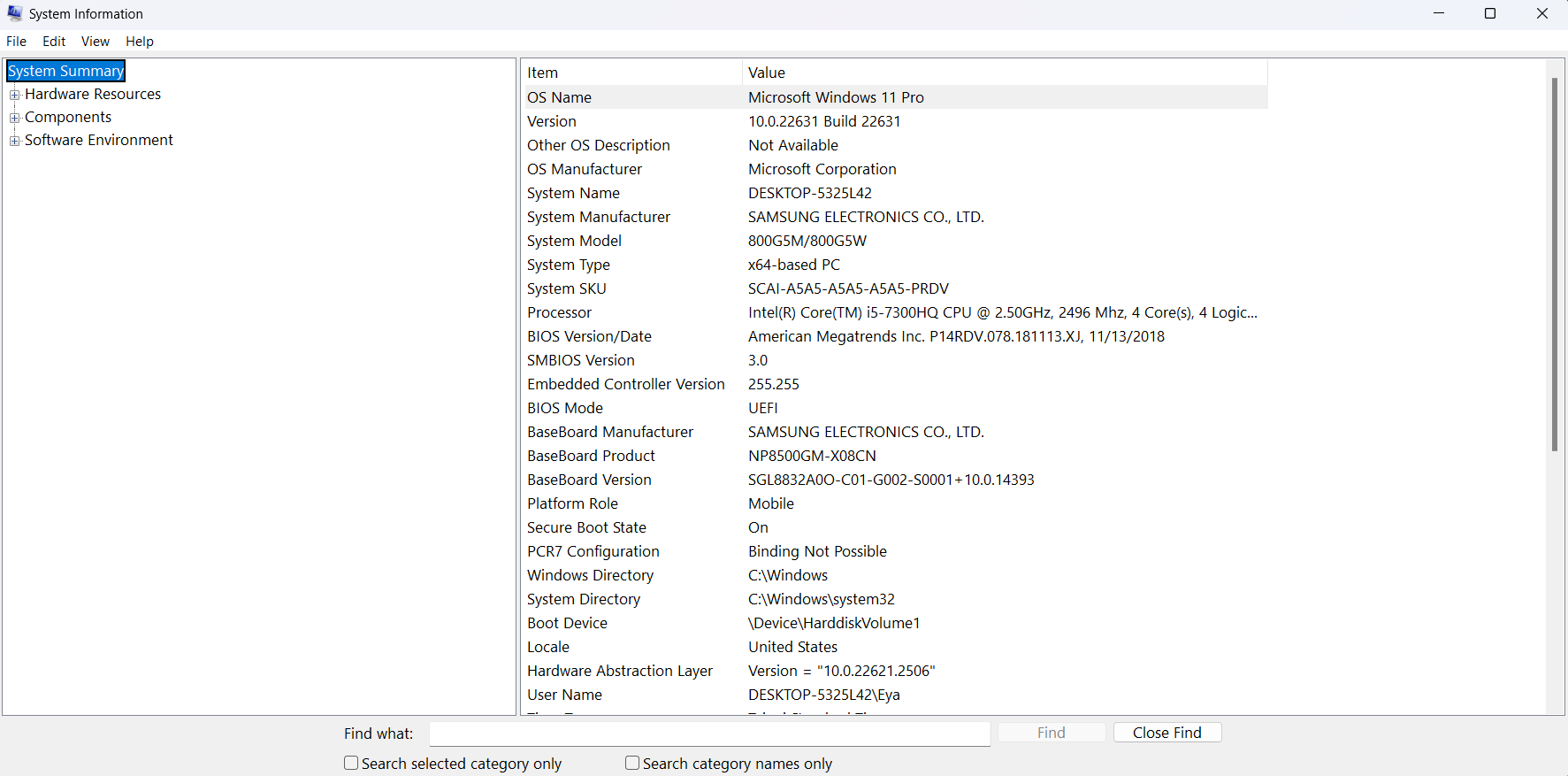Select the Hardware Abstraction Layer row

pos(894,671)
